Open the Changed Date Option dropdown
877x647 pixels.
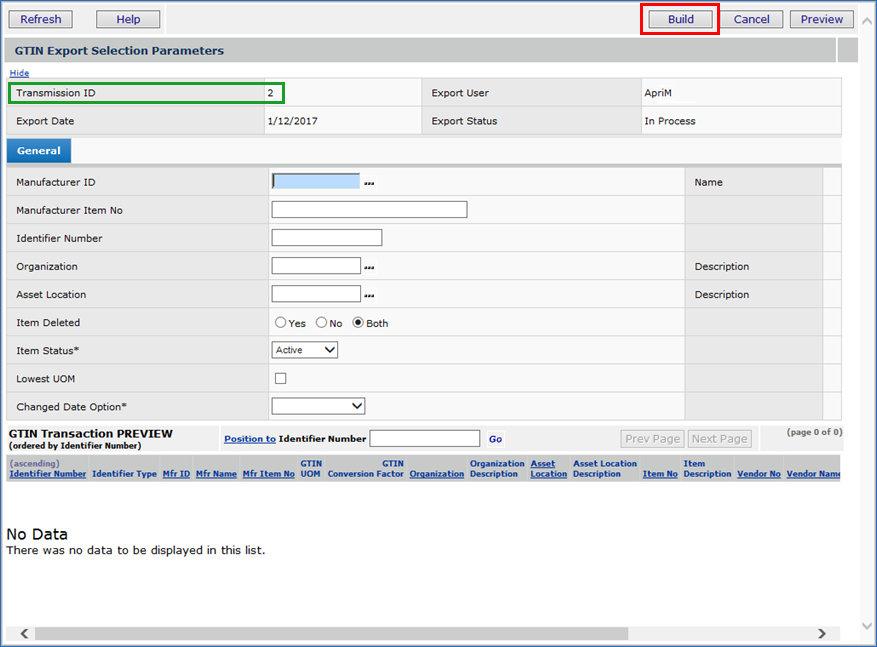tap(318, 406)
